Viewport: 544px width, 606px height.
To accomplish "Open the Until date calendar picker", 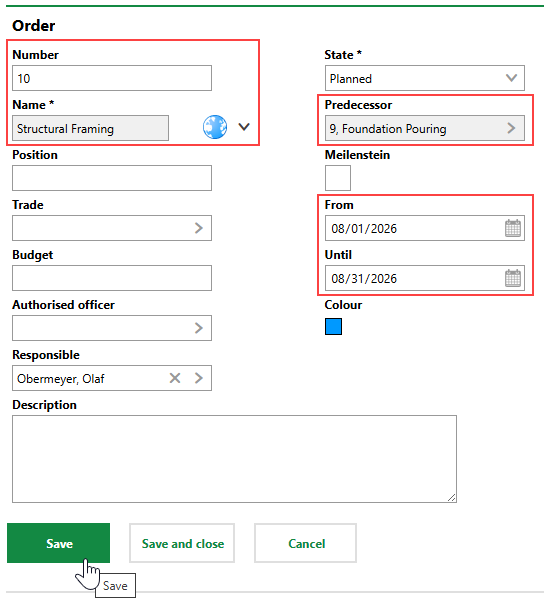I will pyautogui.click(x=513, y=278).
